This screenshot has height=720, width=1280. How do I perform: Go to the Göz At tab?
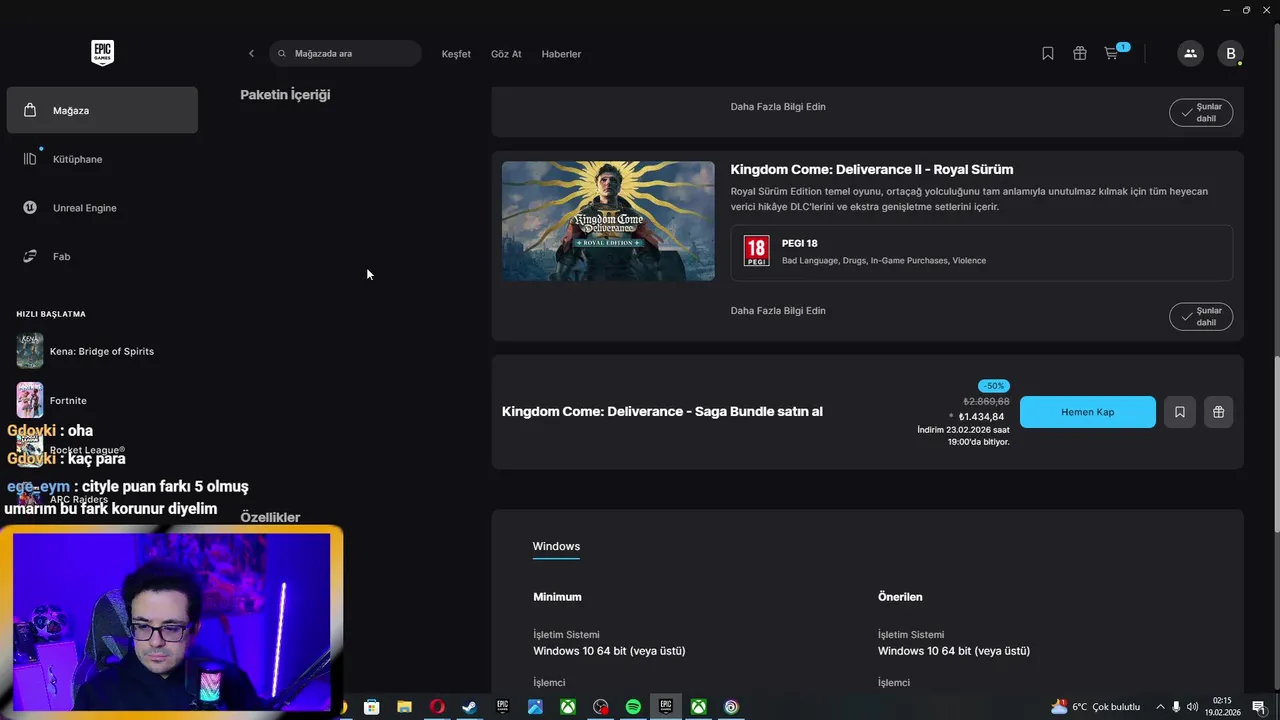506,54
